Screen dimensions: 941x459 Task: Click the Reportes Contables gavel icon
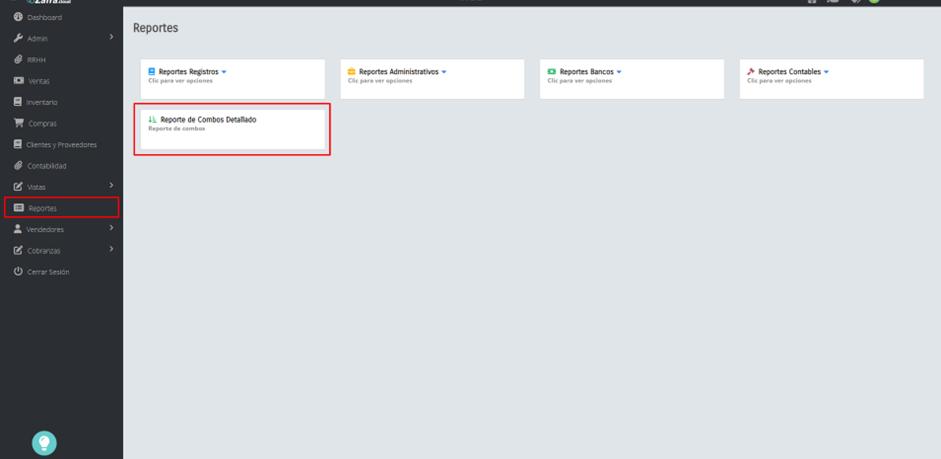751,71
